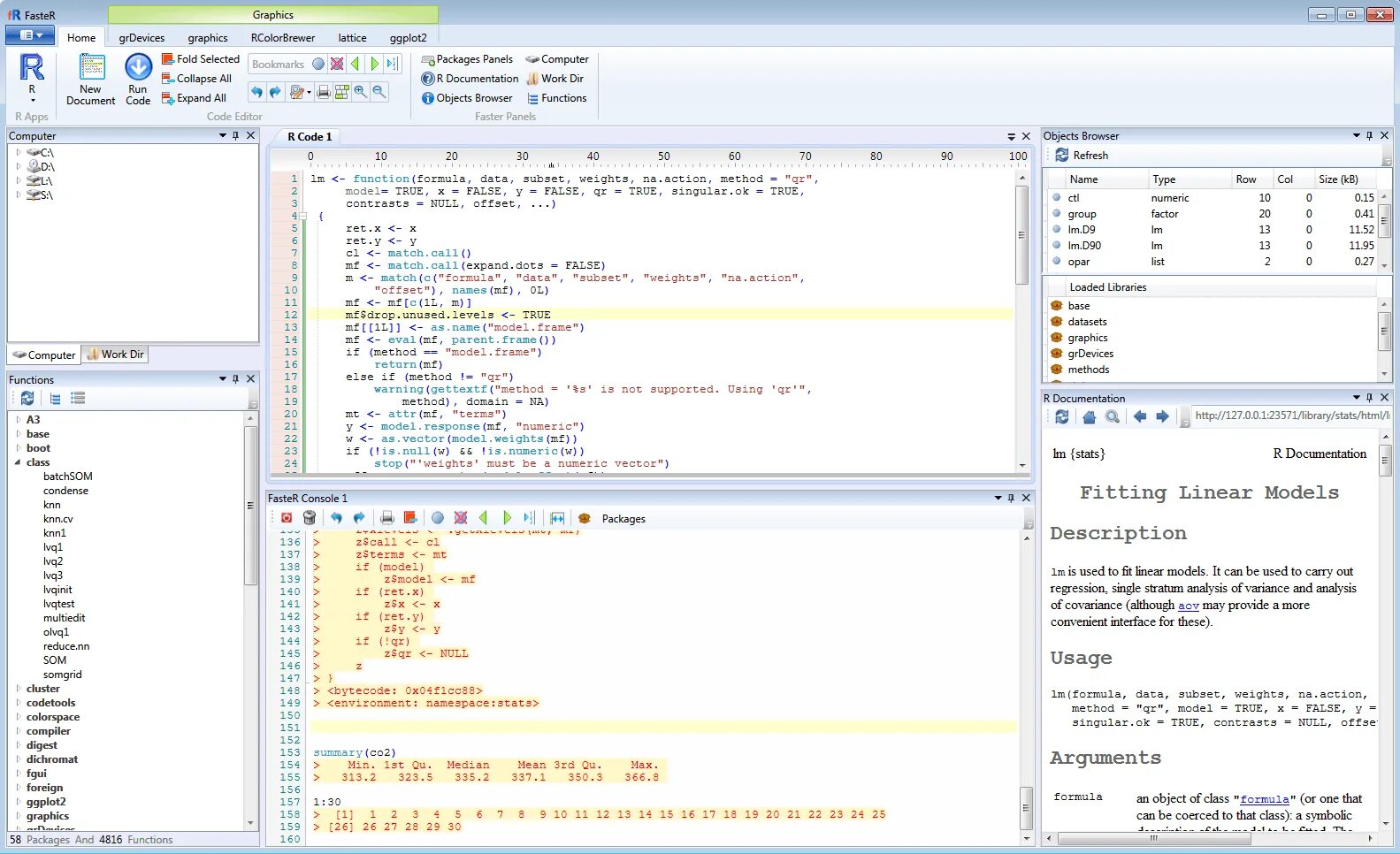Follow the aov link in documentation
Image resolution: width=1400 pixels, height=854 pixels.
point(1189,606)
